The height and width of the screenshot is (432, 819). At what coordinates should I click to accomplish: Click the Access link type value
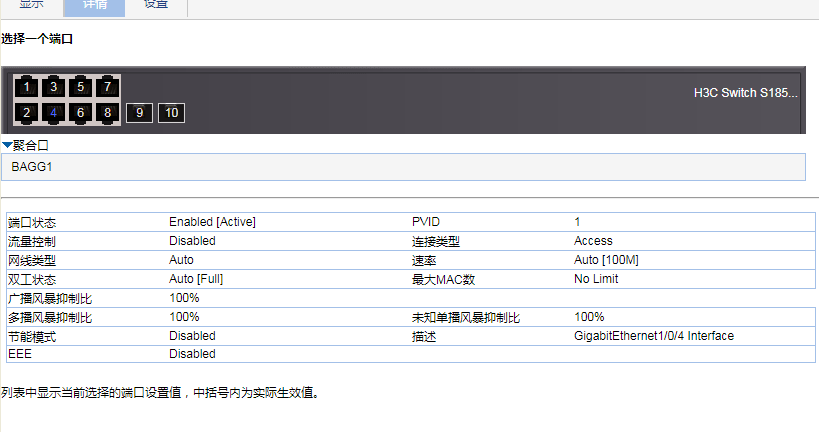(x=593, y=241)
